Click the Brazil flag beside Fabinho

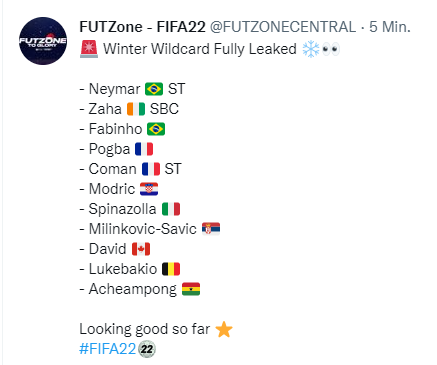pyautogui.click(x=156, y=129)
